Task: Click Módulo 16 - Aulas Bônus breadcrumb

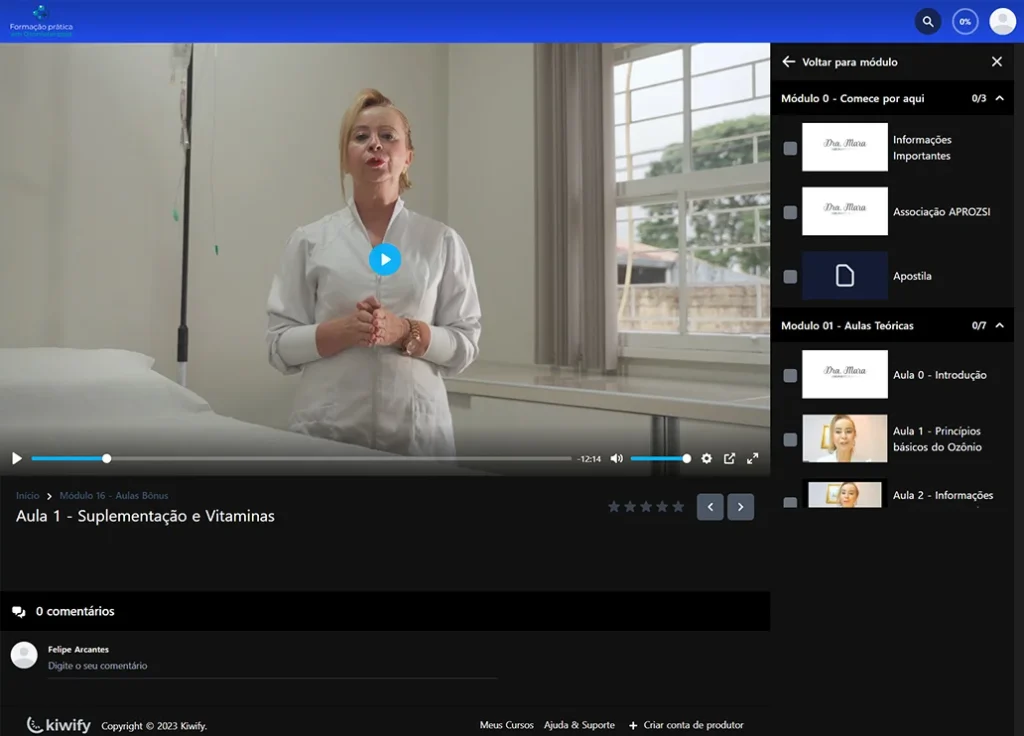Action: (114, 495)
